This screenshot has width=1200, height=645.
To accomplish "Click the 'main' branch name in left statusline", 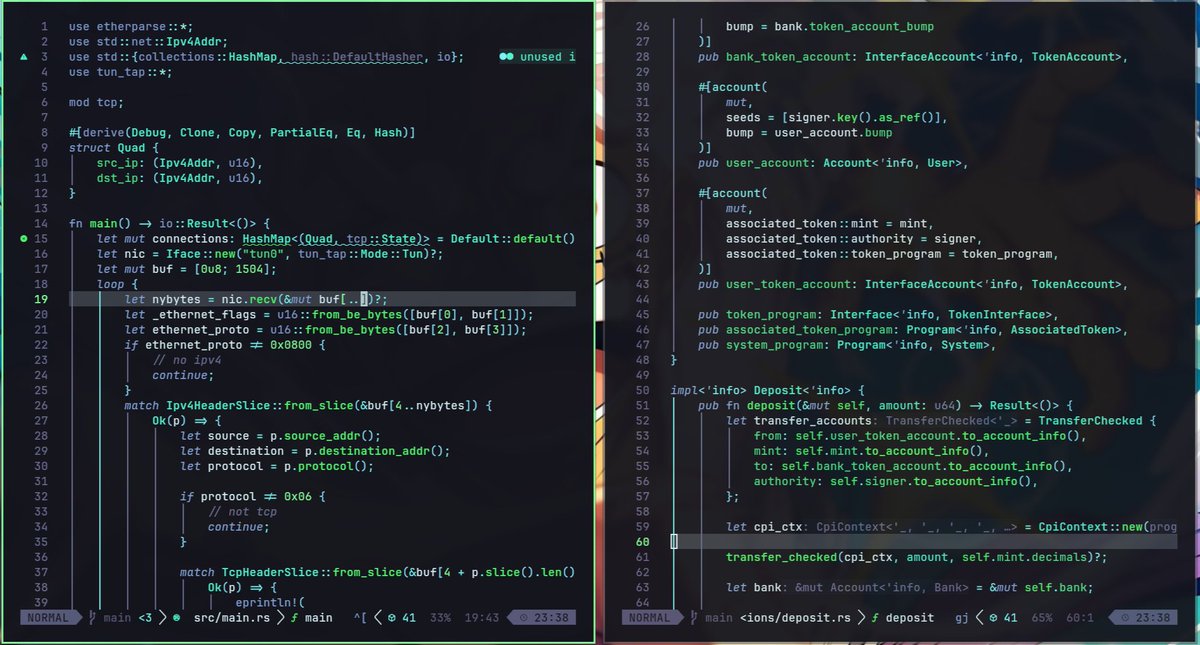I will 117,618.
